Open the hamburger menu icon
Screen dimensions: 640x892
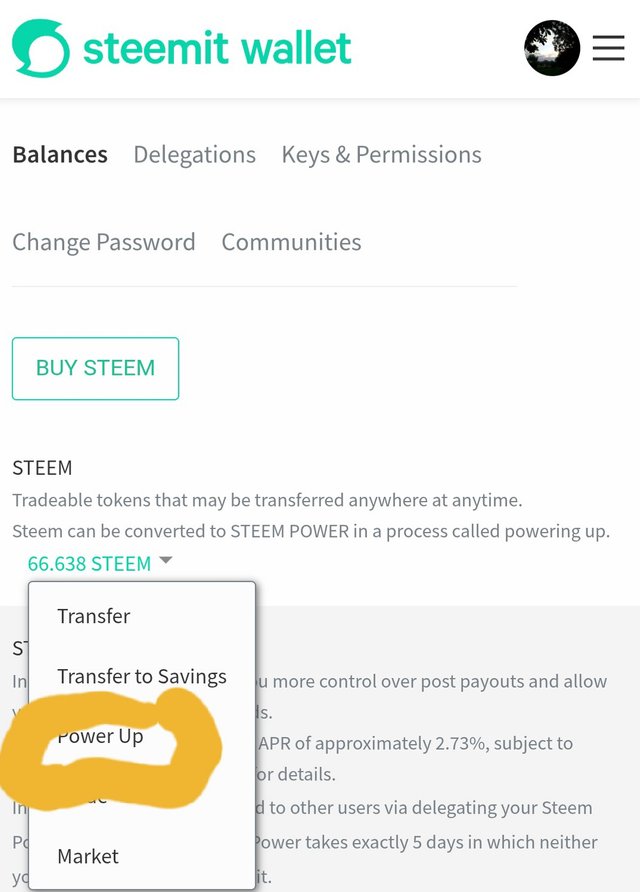608,48
